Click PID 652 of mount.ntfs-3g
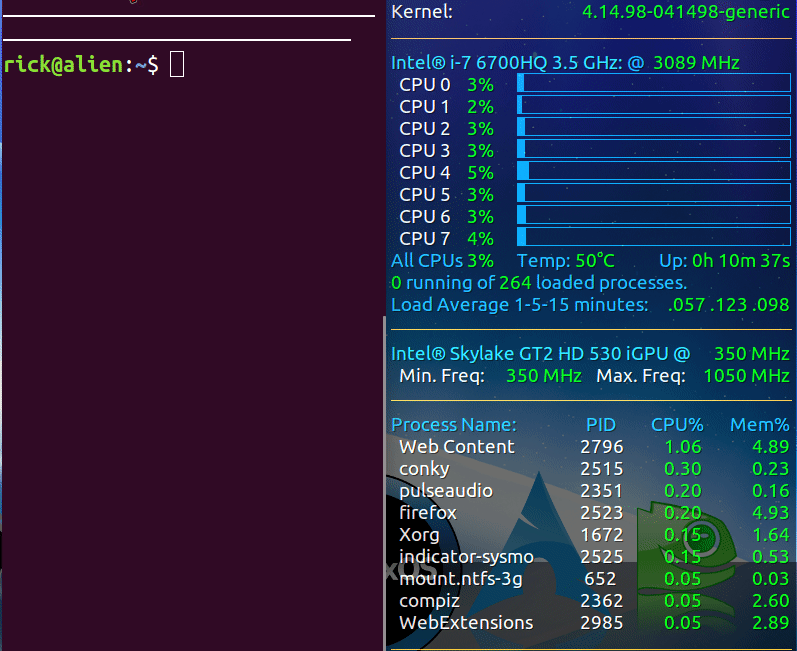797x651 pixels. pos(600,579)
